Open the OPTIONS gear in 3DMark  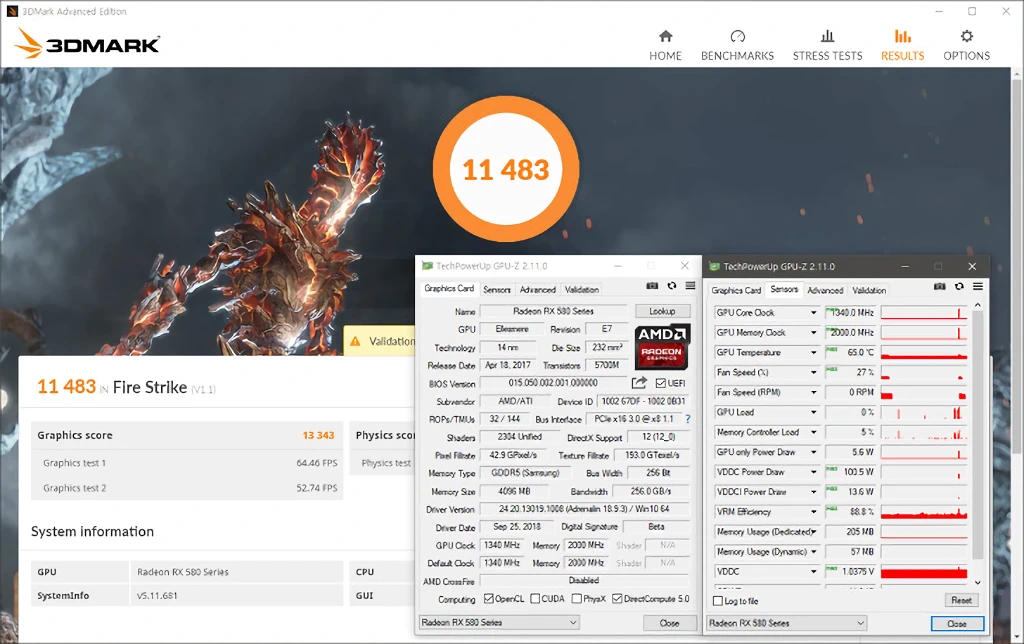[x=967, y=36]
